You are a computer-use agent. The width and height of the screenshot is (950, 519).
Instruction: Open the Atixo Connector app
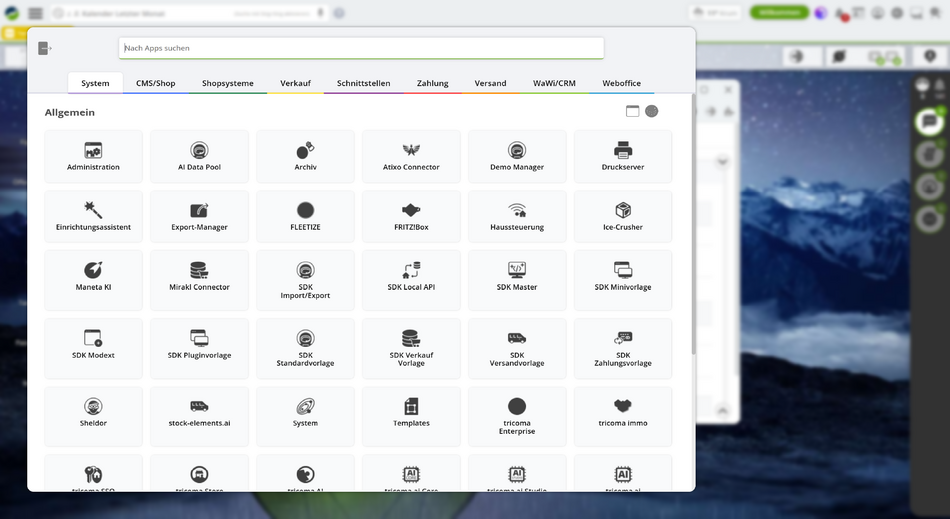(x=411, y=156)
